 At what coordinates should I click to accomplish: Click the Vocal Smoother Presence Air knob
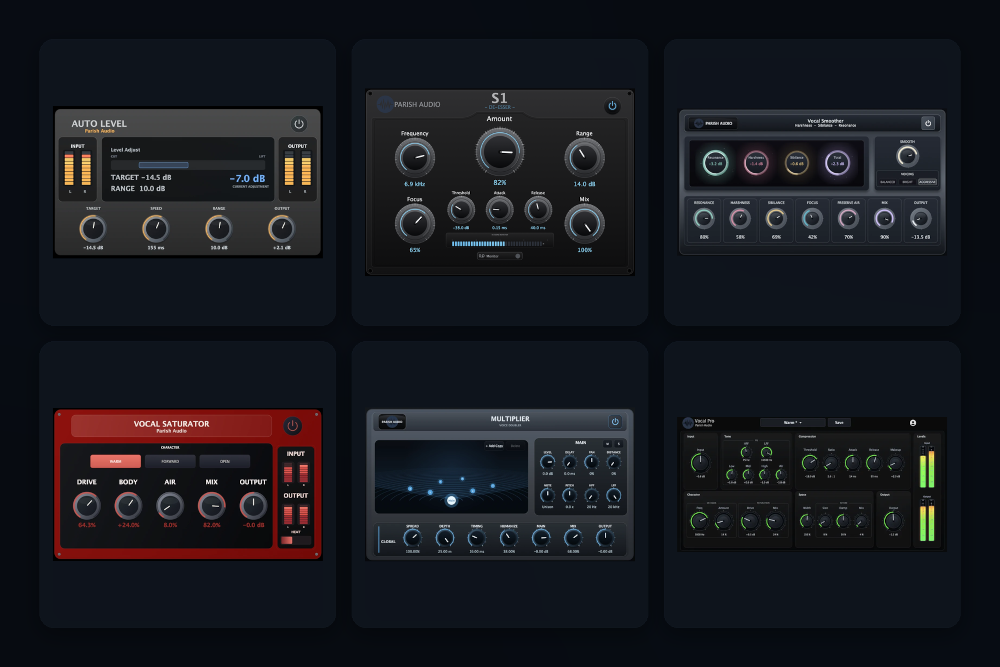coord(848,219)
